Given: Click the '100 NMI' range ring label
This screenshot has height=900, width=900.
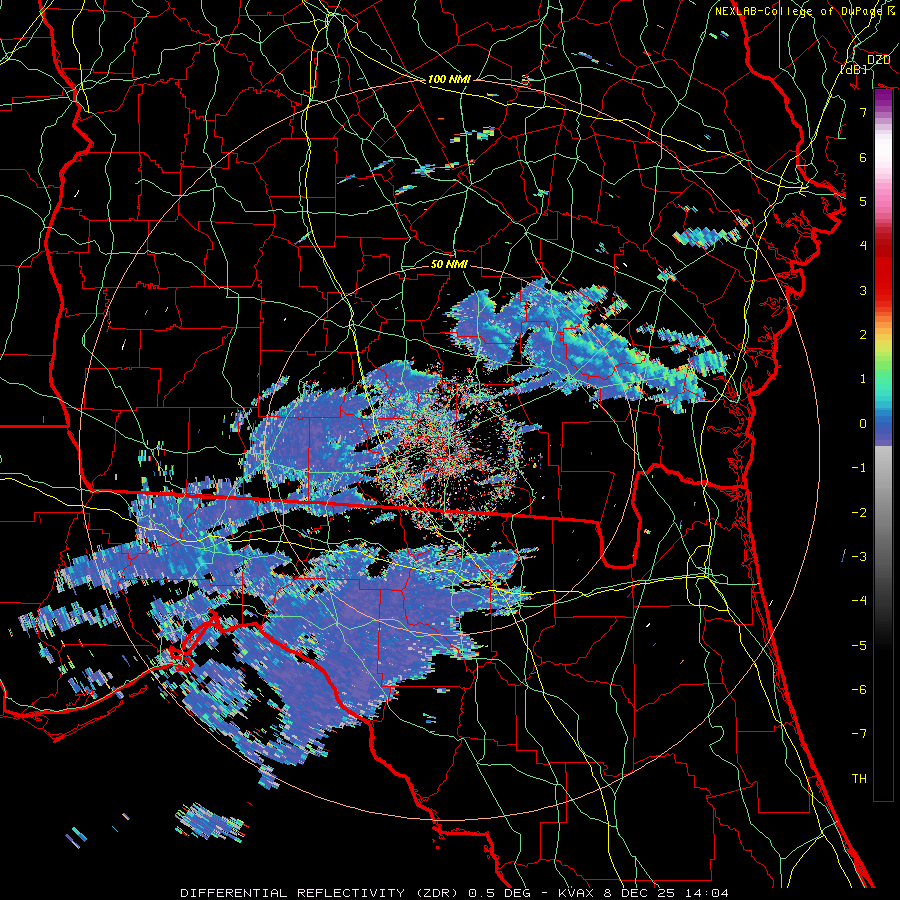Looking at the screenshot, I should [449, 79].
